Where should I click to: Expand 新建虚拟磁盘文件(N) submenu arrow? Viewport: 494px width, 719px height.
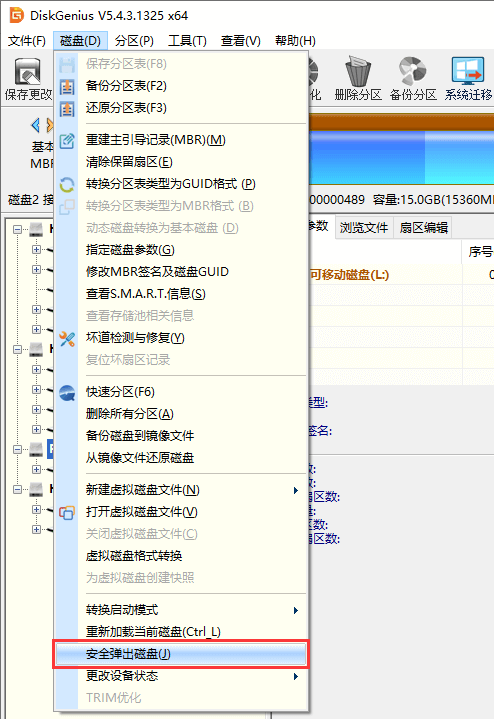click(296, 490)
